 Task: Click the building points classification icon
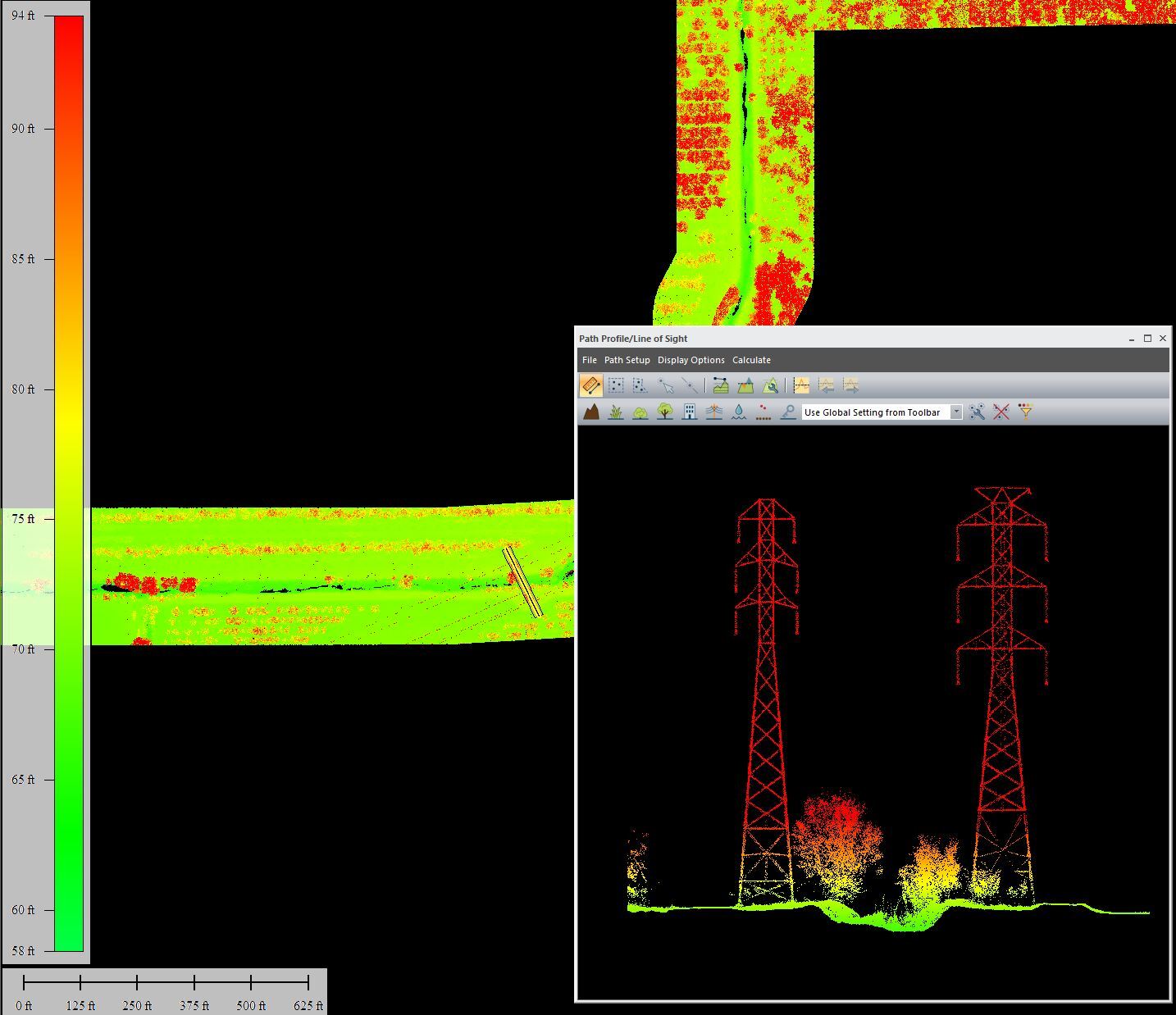coord(690,412)
